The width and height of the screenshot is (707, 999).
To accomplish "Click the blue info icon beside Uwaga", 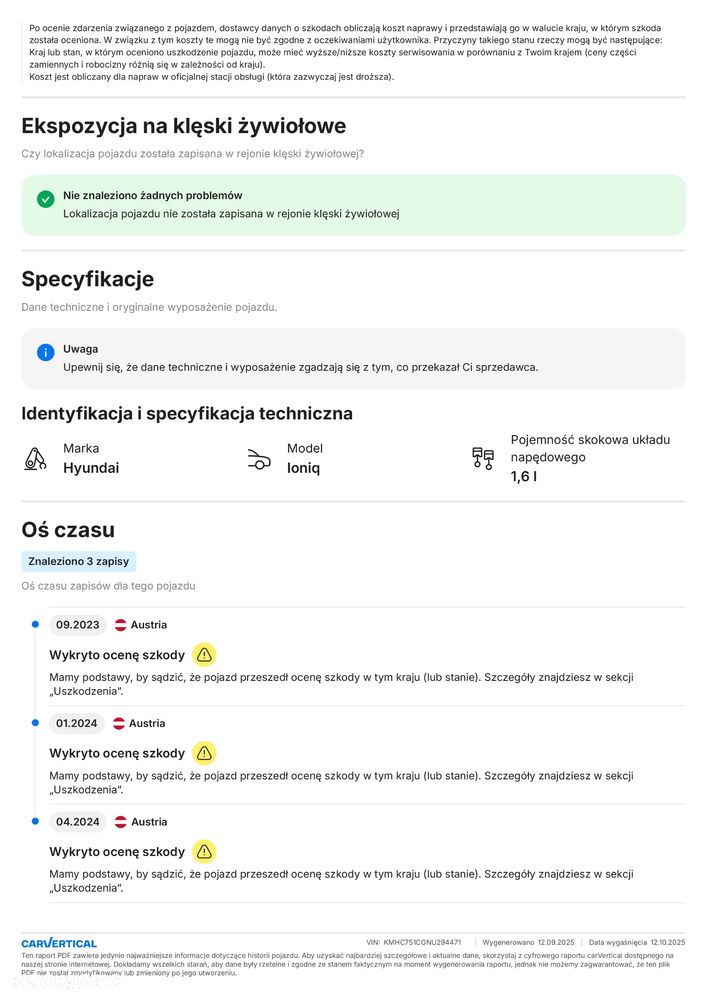I will point(45,352).
